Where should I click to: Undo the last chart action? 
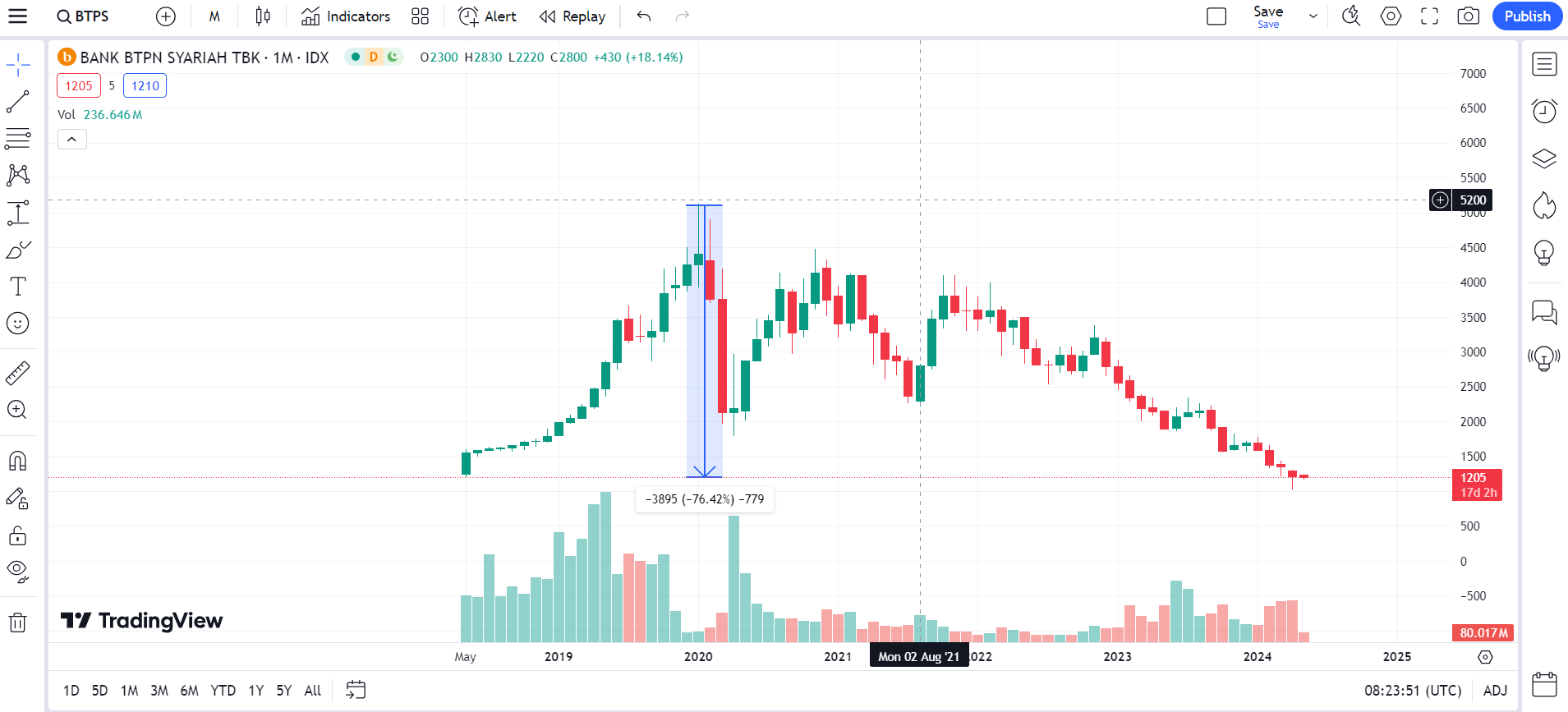(x=644, y=16)
